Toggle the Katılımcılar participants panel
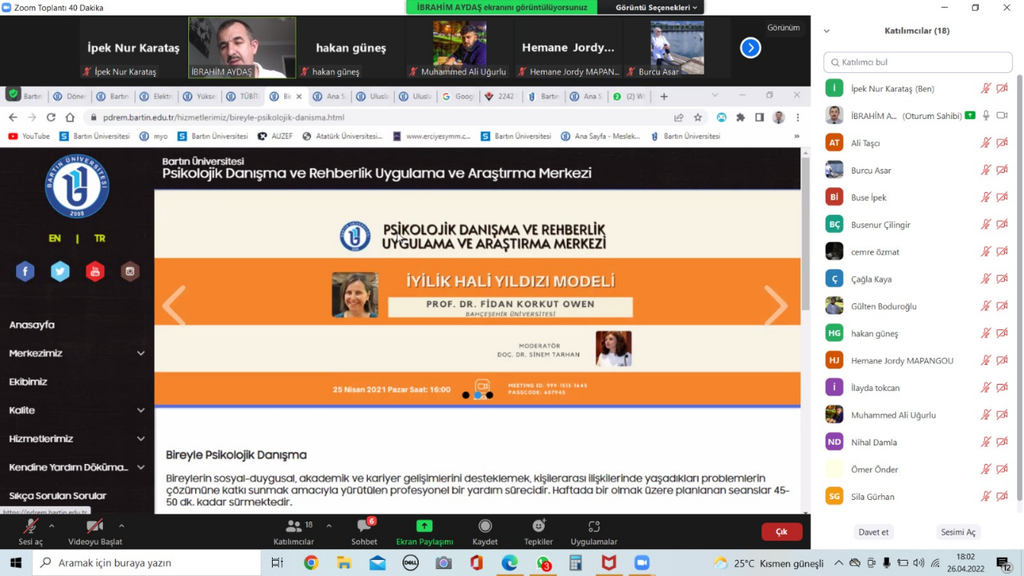The width and height of the screenshot is (1024, 576). 293,530
